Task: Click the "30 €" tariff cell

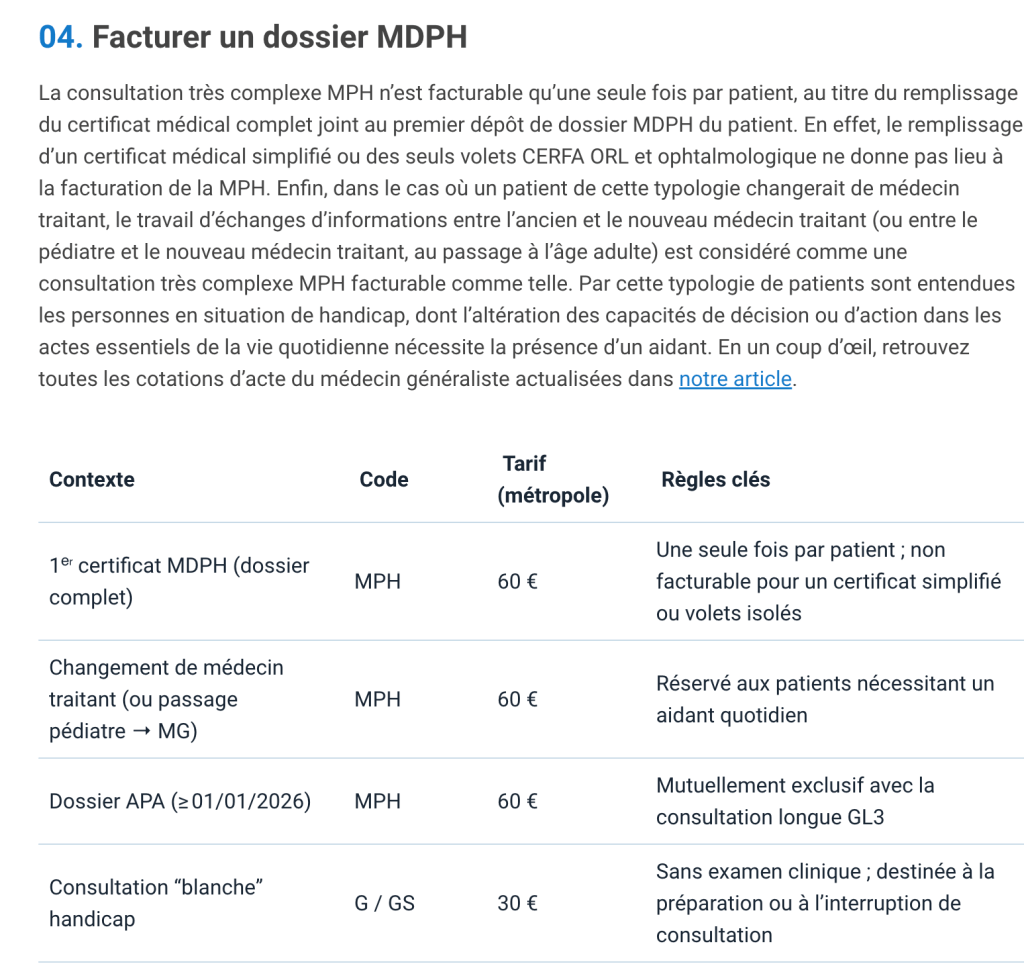Action: pos(518,903)
